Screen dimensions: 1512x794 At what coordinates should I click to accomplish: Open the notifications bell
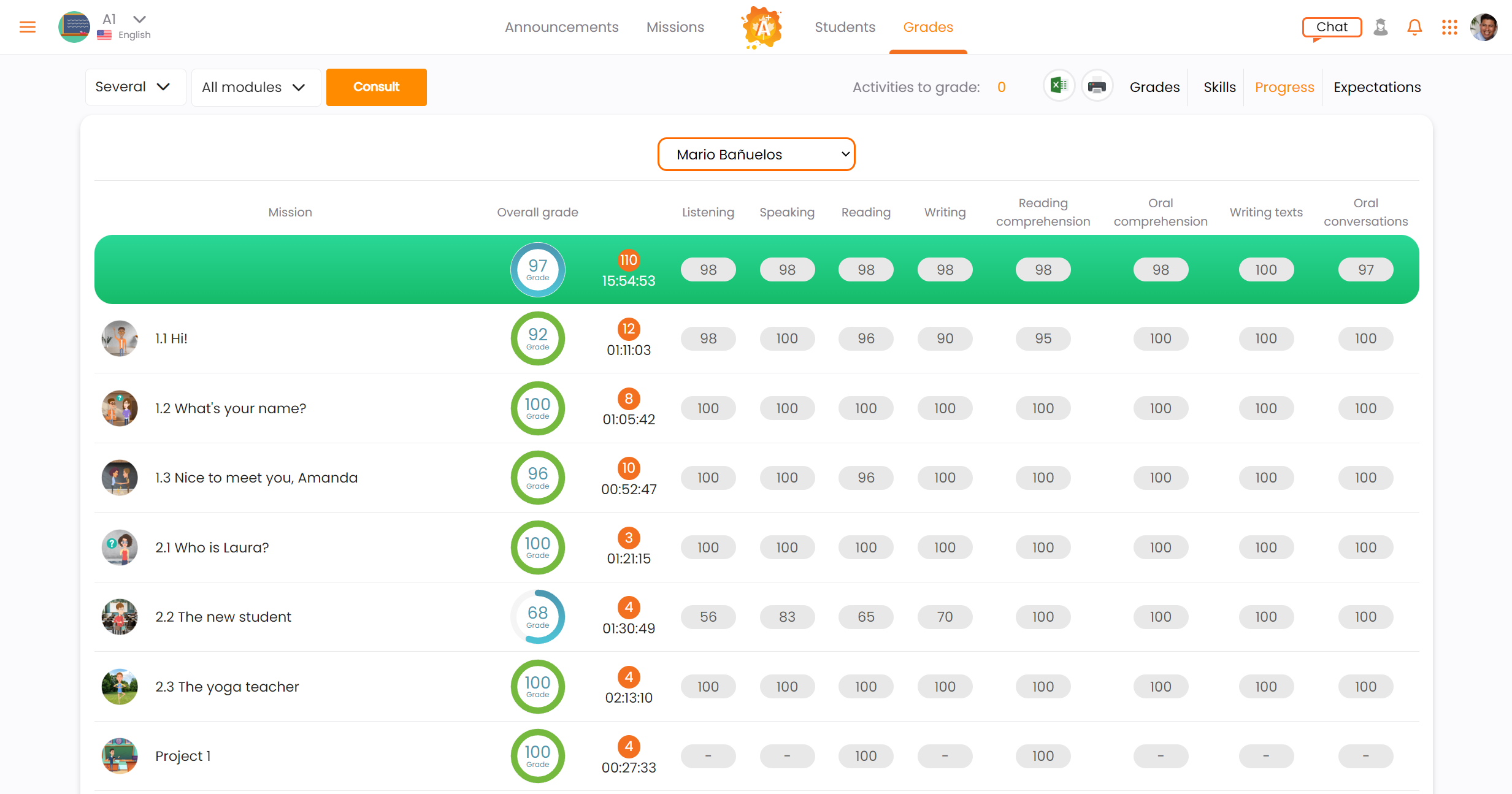click(x=1414, y=27)
